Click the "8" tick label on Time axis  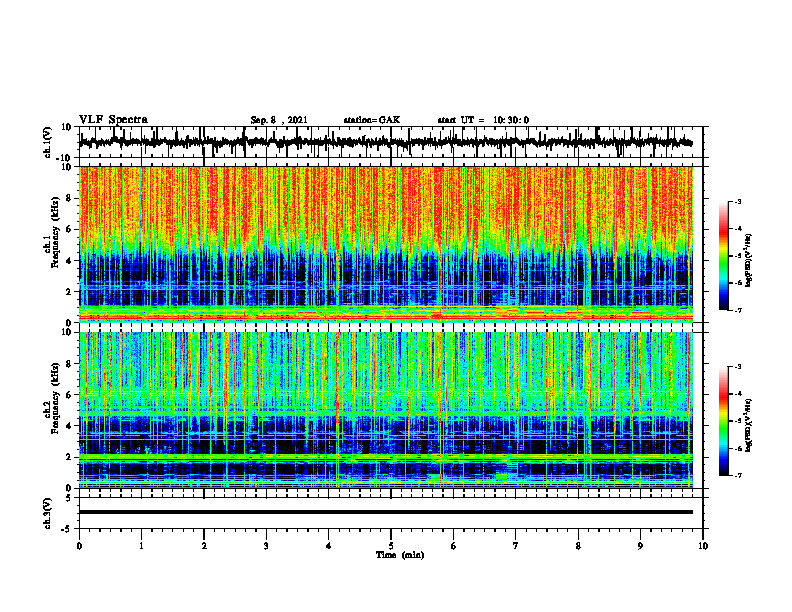[x=578, y=546]
